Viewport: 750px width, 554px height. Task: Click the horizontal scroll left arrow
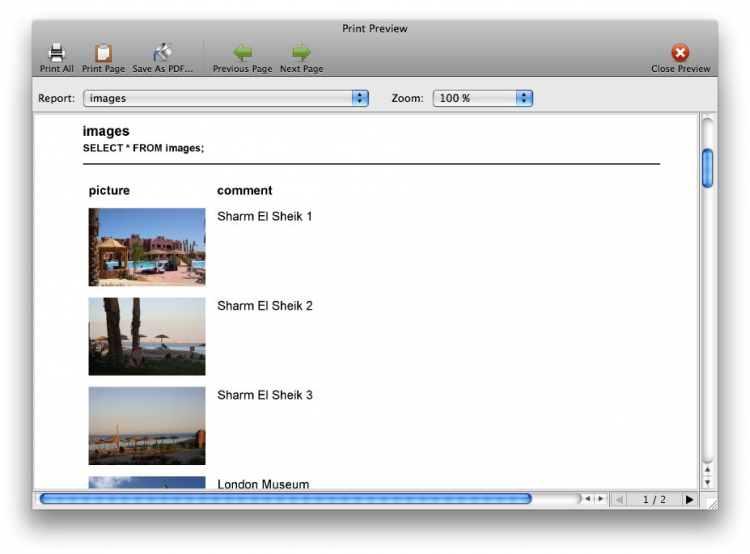coord(588,499)
